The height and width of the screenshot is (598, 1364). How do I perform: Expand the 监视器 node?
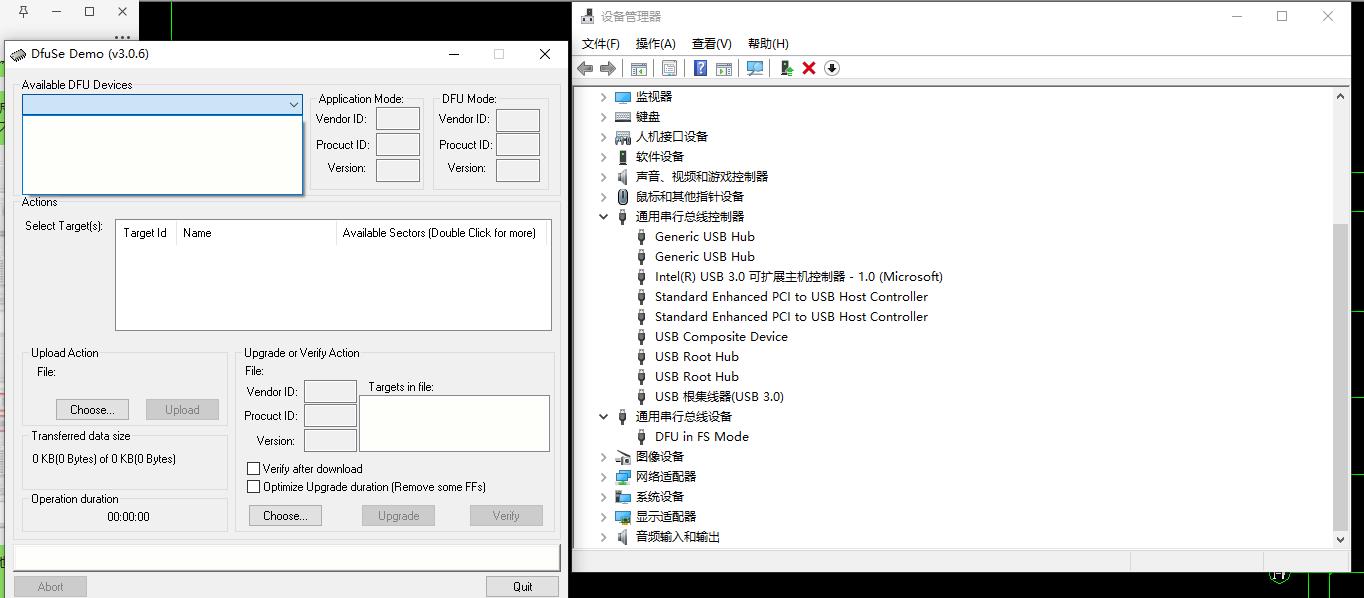[603, 96]
